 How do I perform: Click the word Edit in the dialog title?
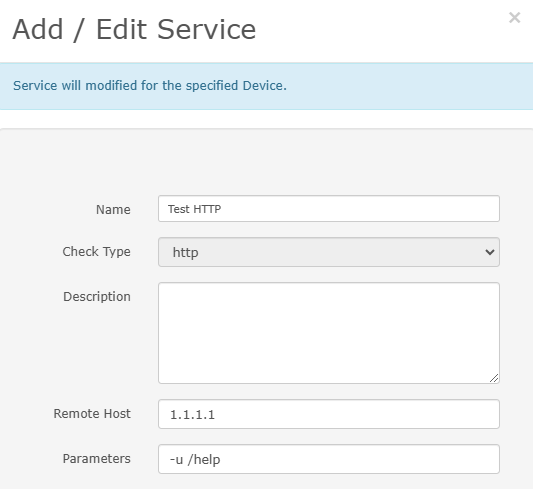coord(121,30)
